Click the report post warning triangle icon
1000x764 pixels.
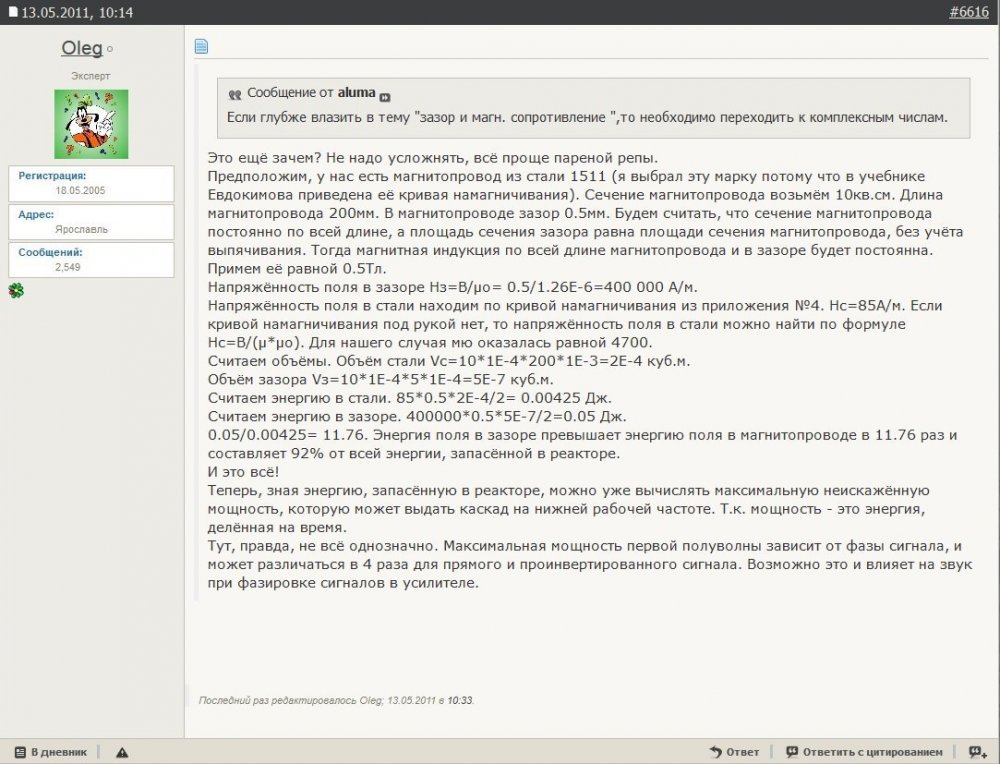(121, 752)
